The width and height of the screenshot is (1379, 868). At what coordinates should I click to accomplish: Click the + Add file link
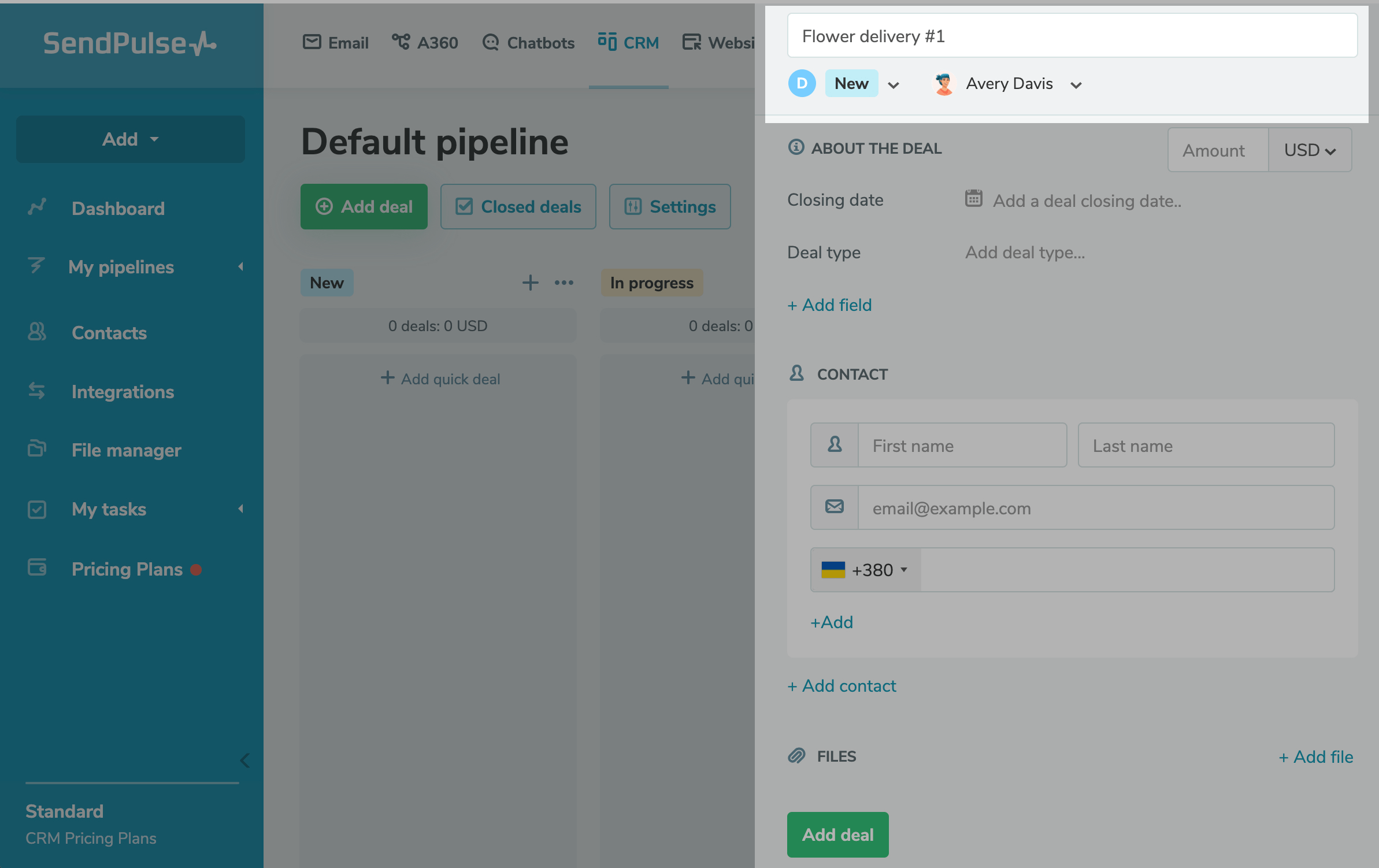point(1315,757)
